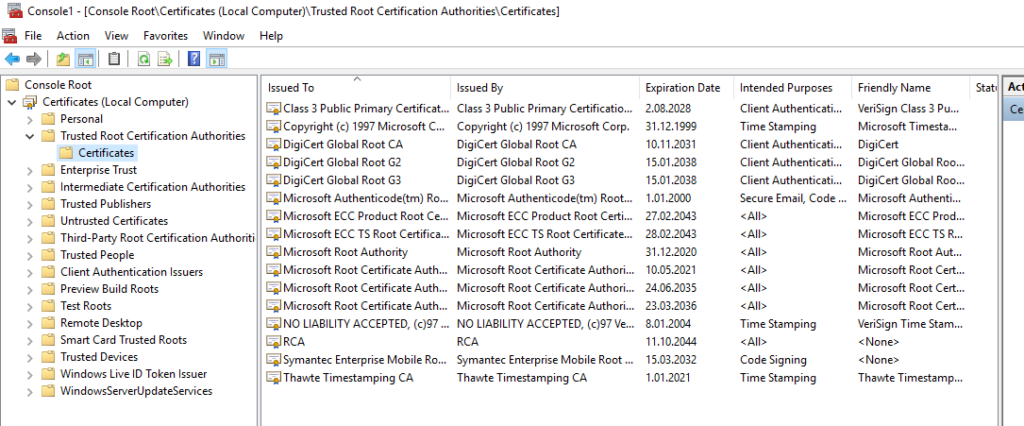Click the MMC console icon beside the File menu
Screen dimensions: 1024x426
(9, 36)
